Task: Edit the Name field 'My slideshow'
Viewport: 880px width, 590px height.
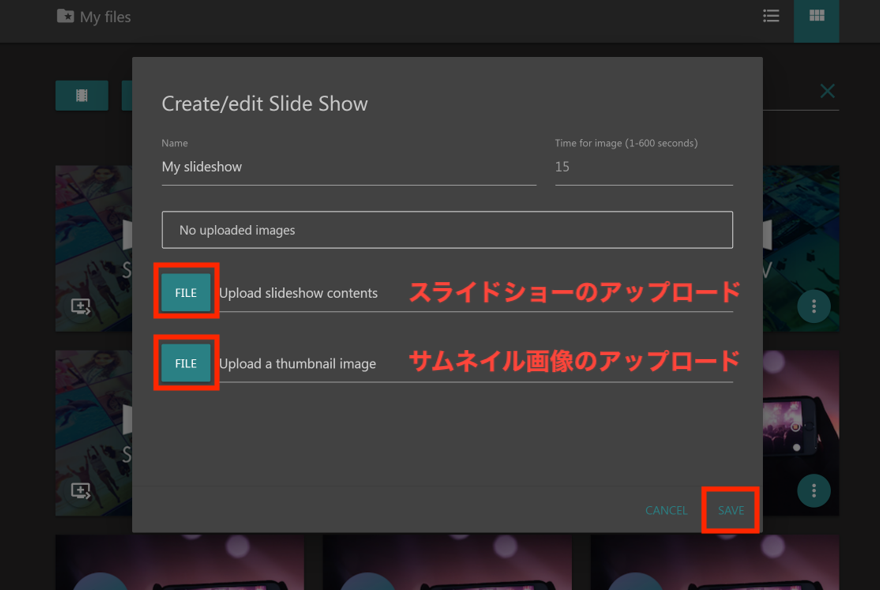Action: click(349, 167)
